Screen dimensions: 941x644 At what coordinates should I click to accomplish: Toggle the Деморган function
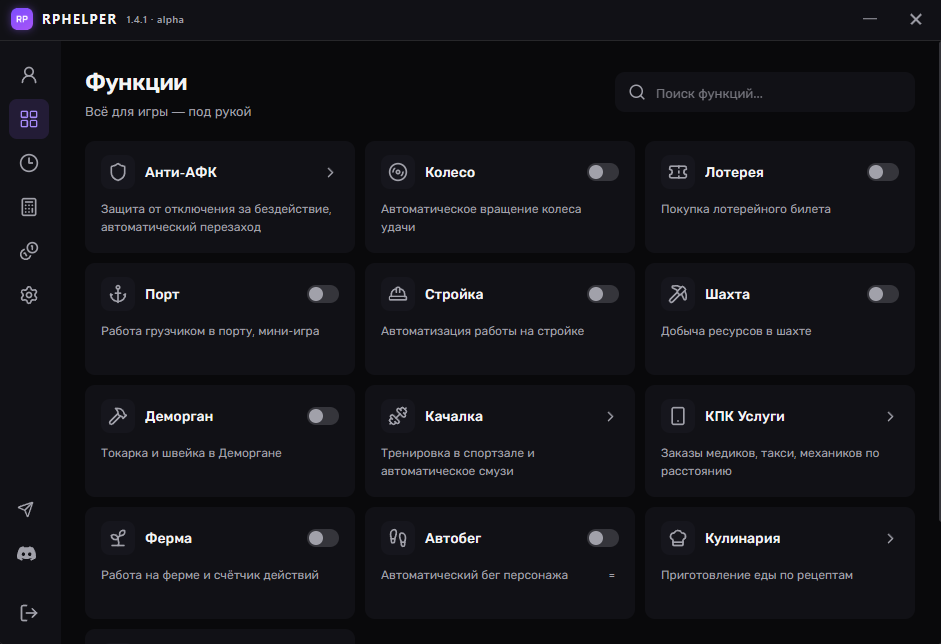click(323, 416)
